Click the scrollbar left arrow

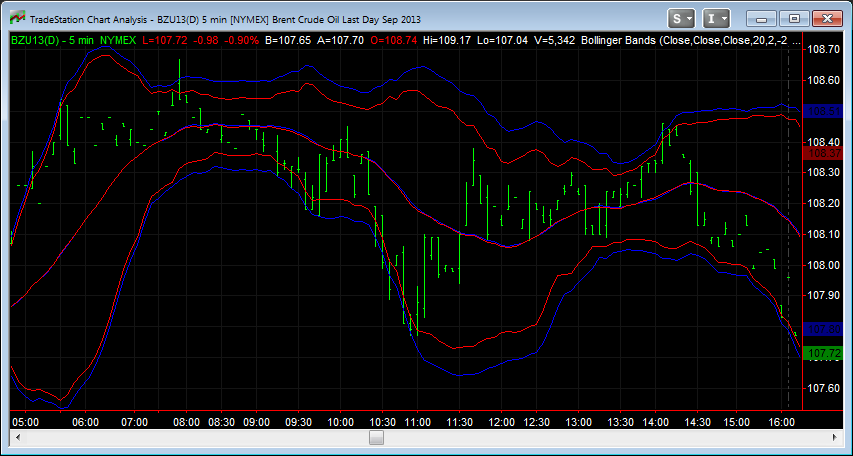[x=18, y=437]
